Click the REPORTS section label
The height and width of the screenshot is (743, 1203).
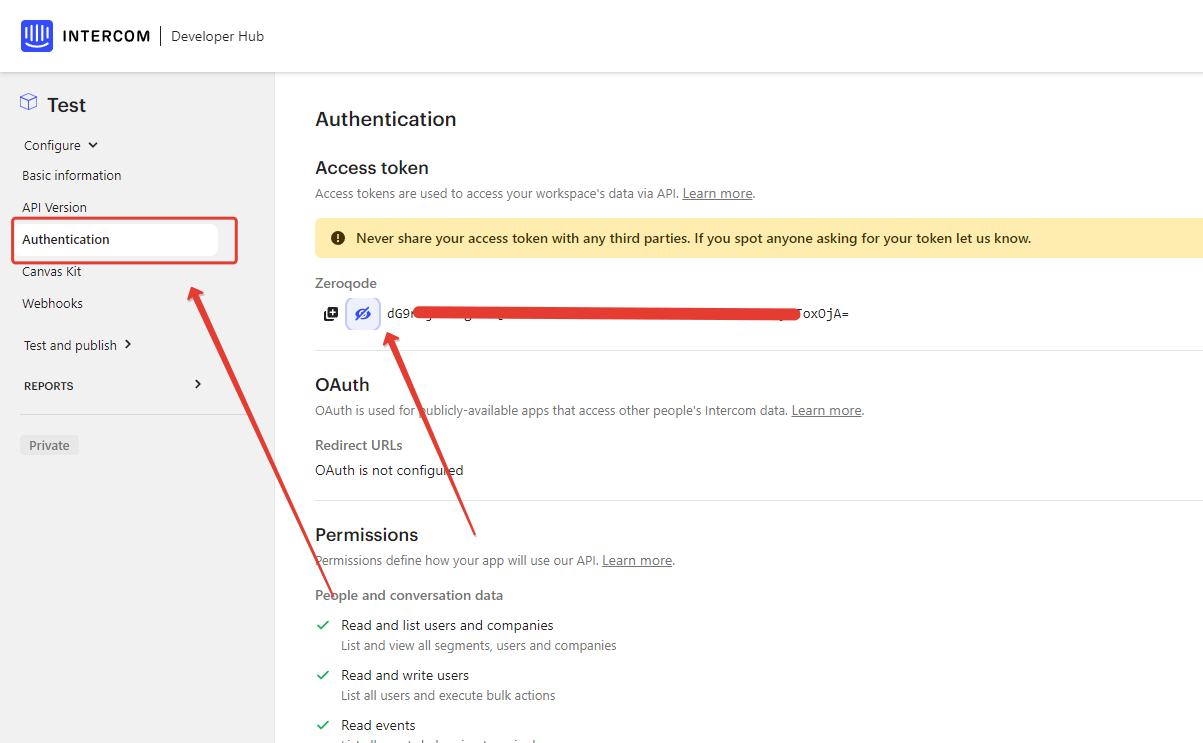pyautogui.click(x=49, y=386)
